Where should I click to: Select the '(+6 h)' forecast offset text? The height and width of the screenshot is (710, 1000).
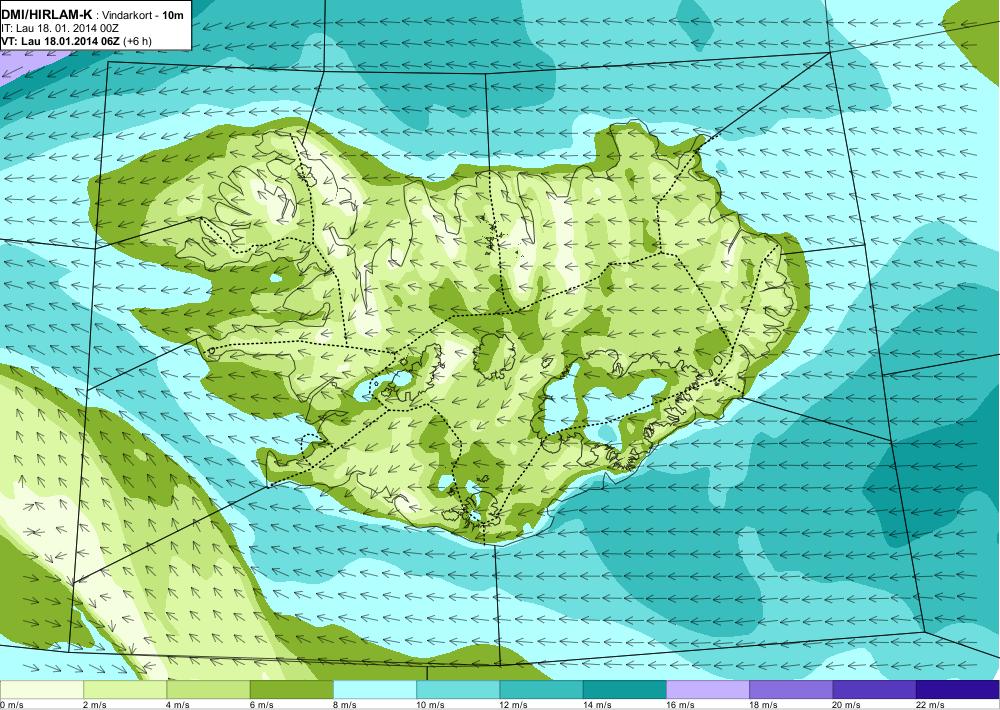(x=138, y=41)
